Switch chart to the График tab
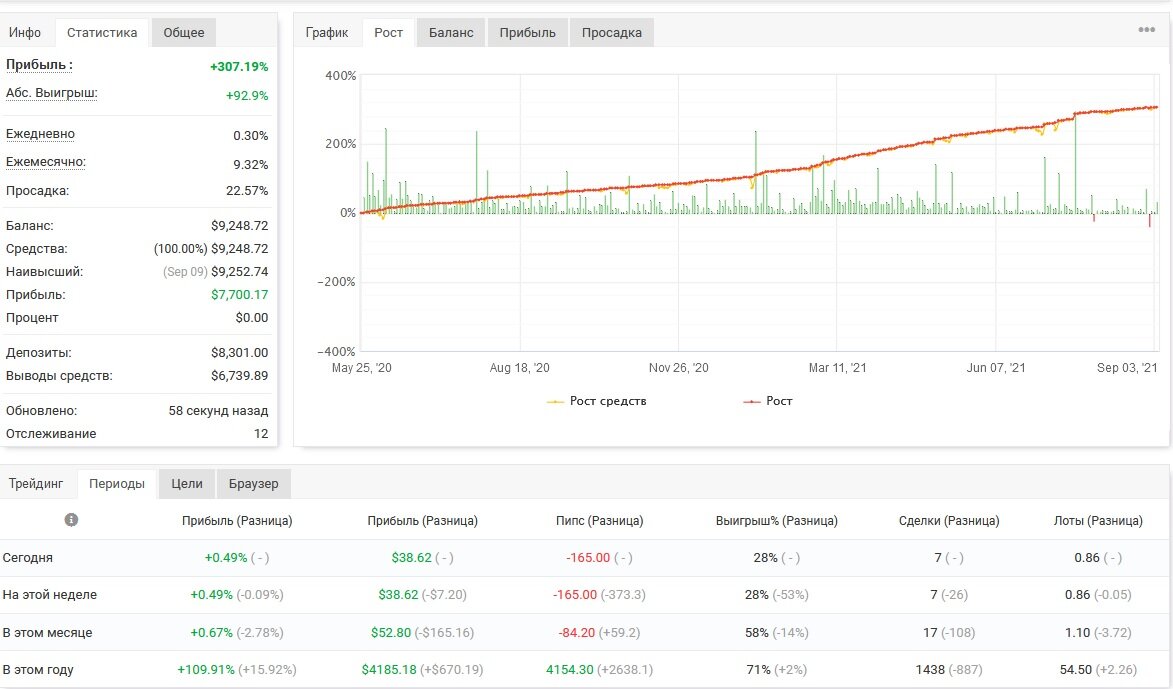 pos(327,32)
